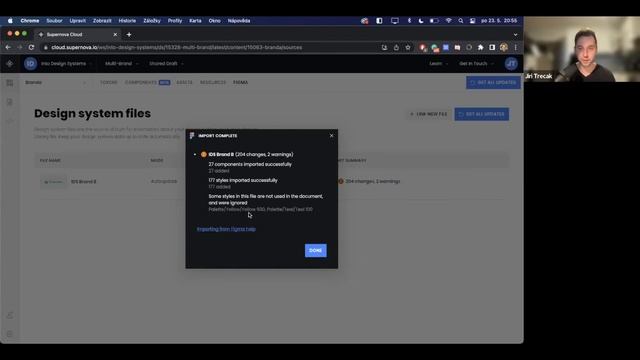
Task: Open the Brands dropdown selector
Action: tap(56, 82)
